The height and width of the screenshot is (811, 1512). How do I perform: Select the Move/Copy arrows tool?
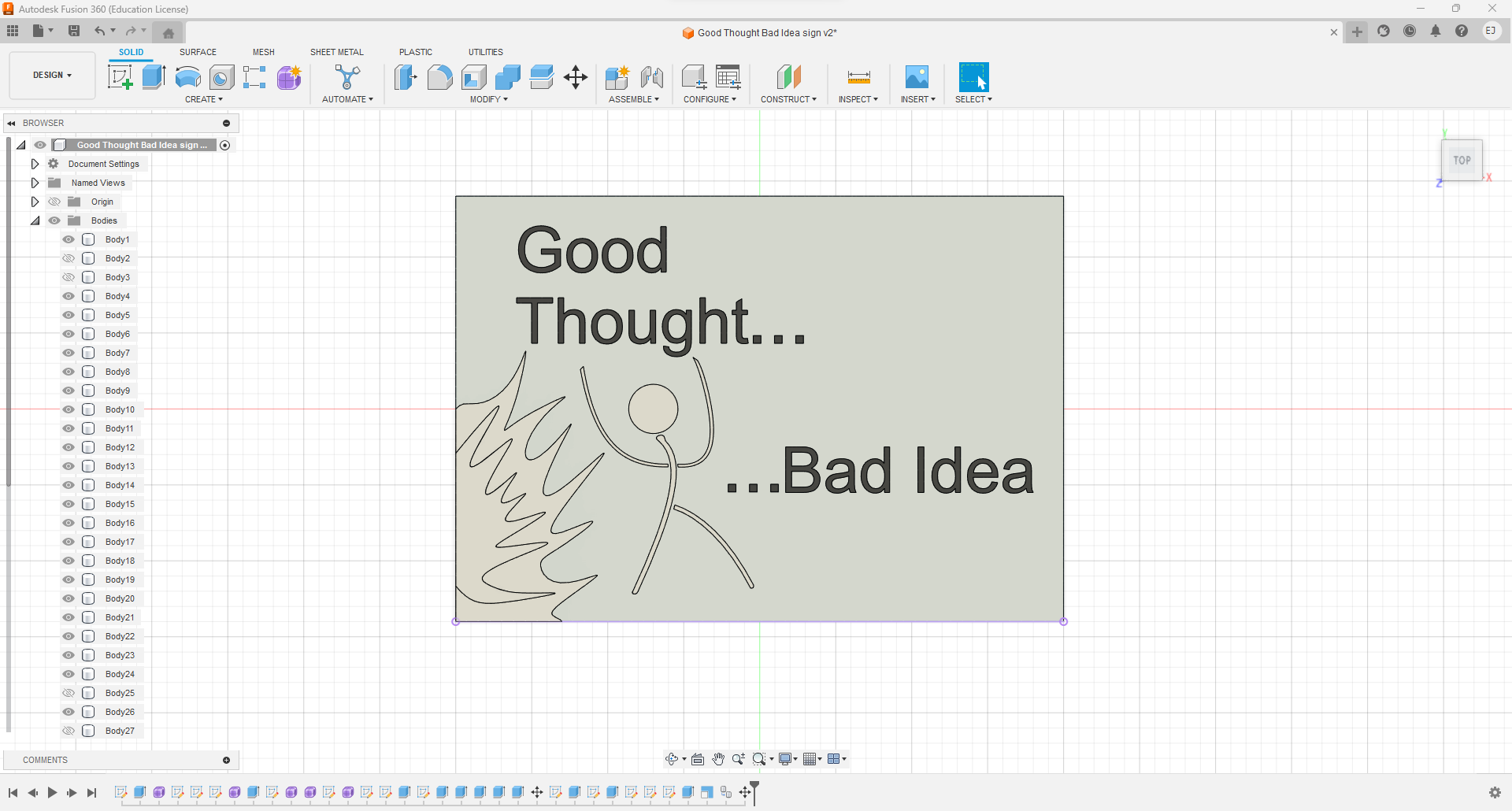(x=576, y=77)
